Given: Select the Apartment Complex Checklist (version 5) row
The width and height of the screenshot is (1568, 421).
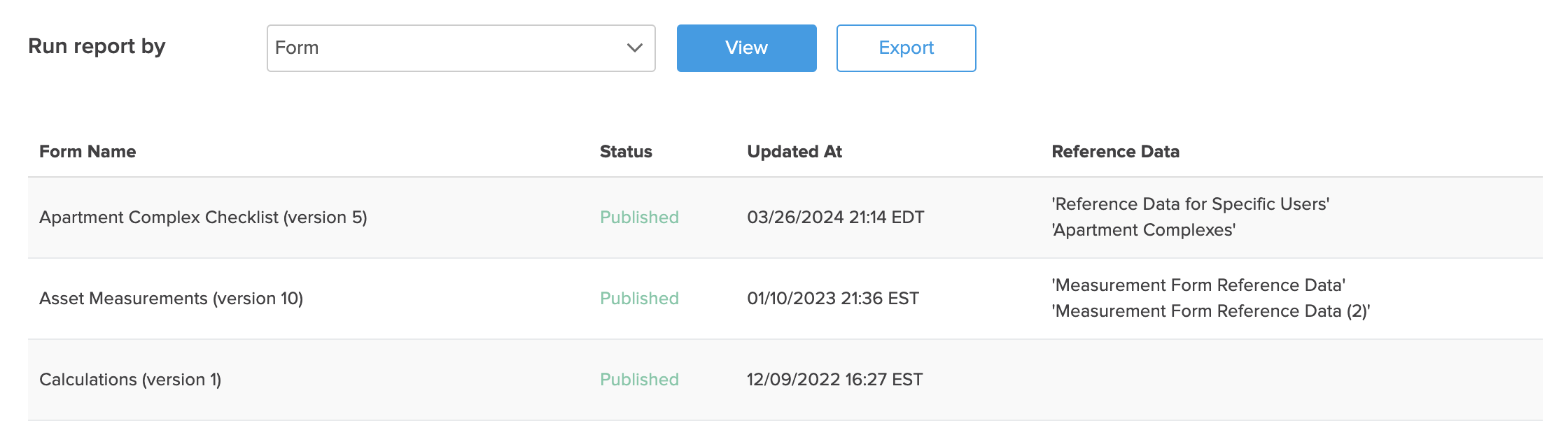Looking at the screenshot, I should [x=203, y=217].
